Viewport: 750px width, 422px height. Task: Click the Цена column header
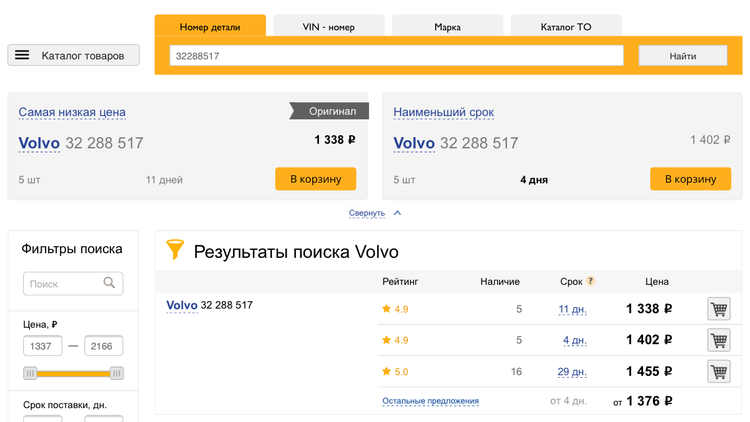(657, 281)
